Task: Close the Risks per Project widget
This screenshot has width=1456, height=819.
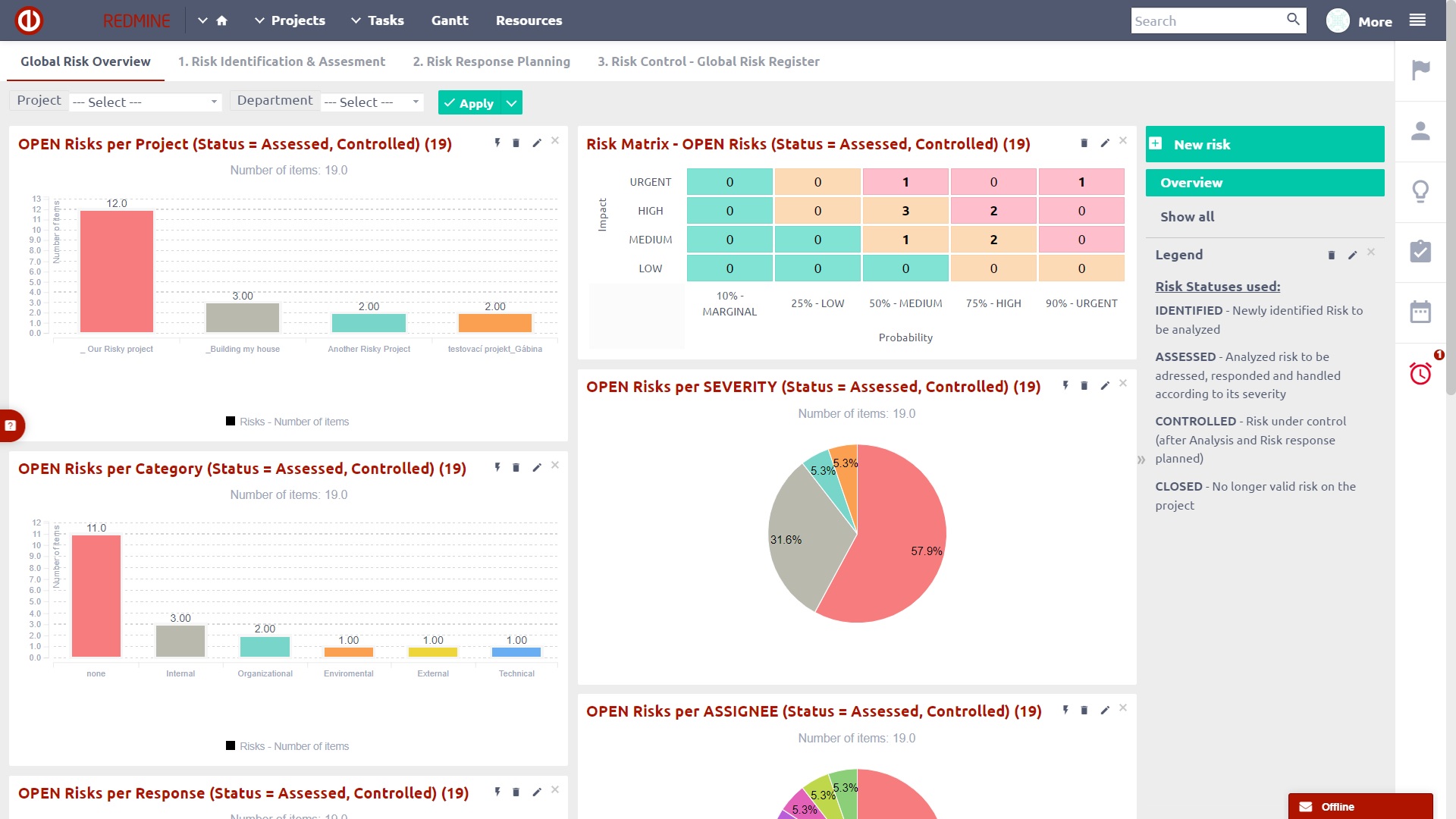Action: tap(555, 141)
